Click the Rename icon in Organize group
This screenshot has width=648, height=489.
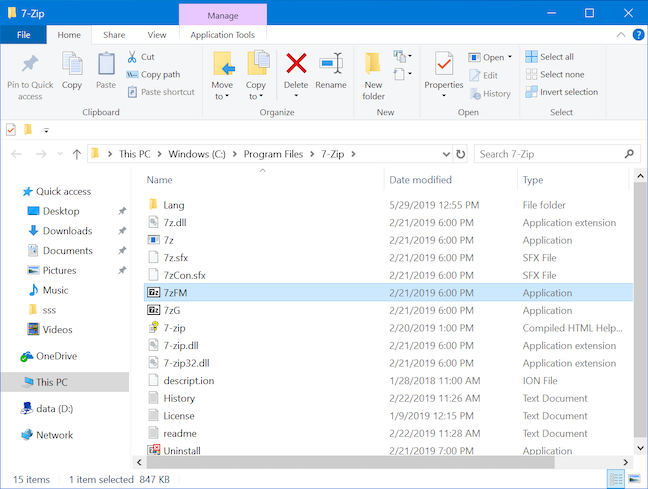(331, 63)
